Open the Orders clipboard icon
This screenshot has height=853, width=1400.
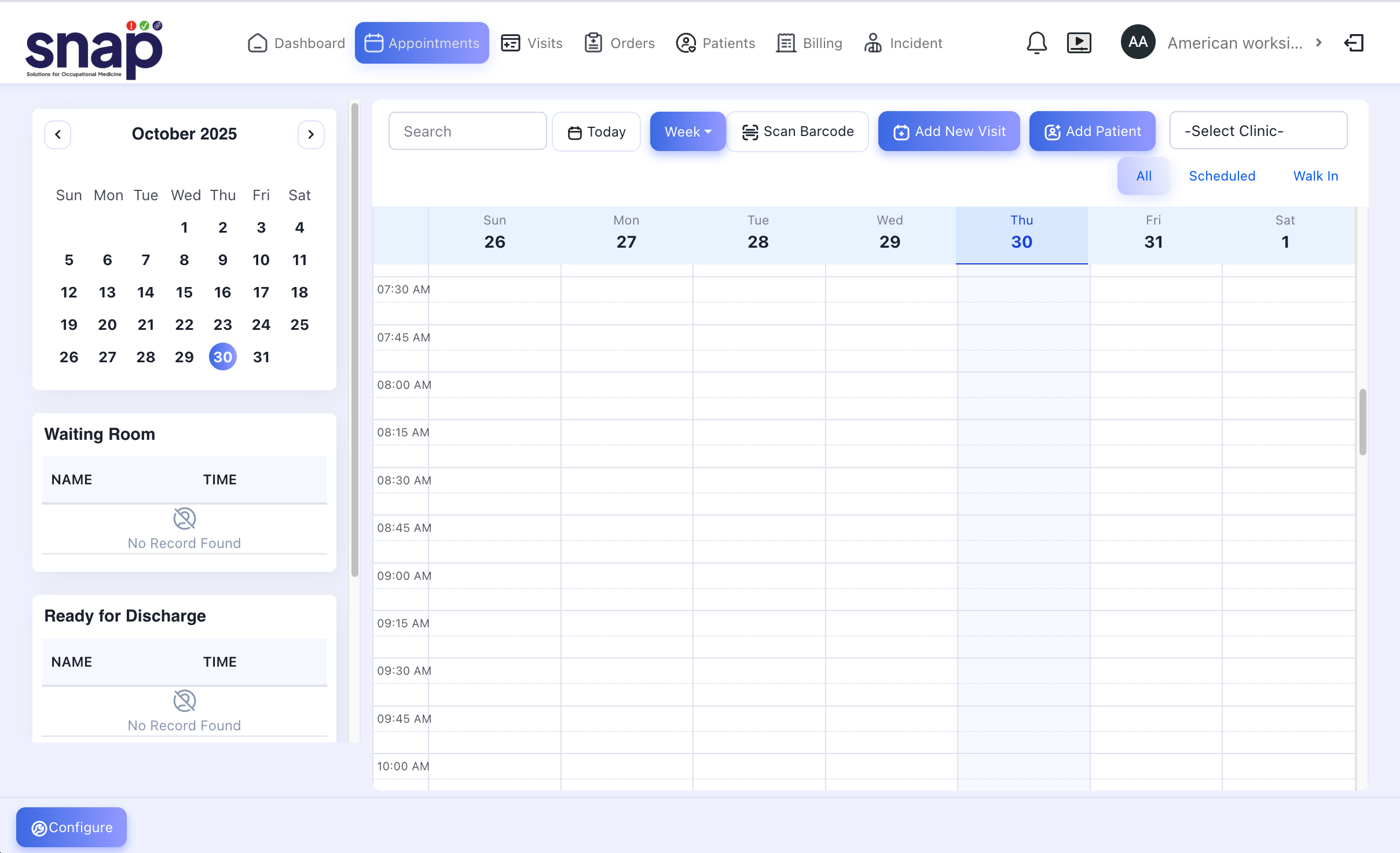click(593, 43)
